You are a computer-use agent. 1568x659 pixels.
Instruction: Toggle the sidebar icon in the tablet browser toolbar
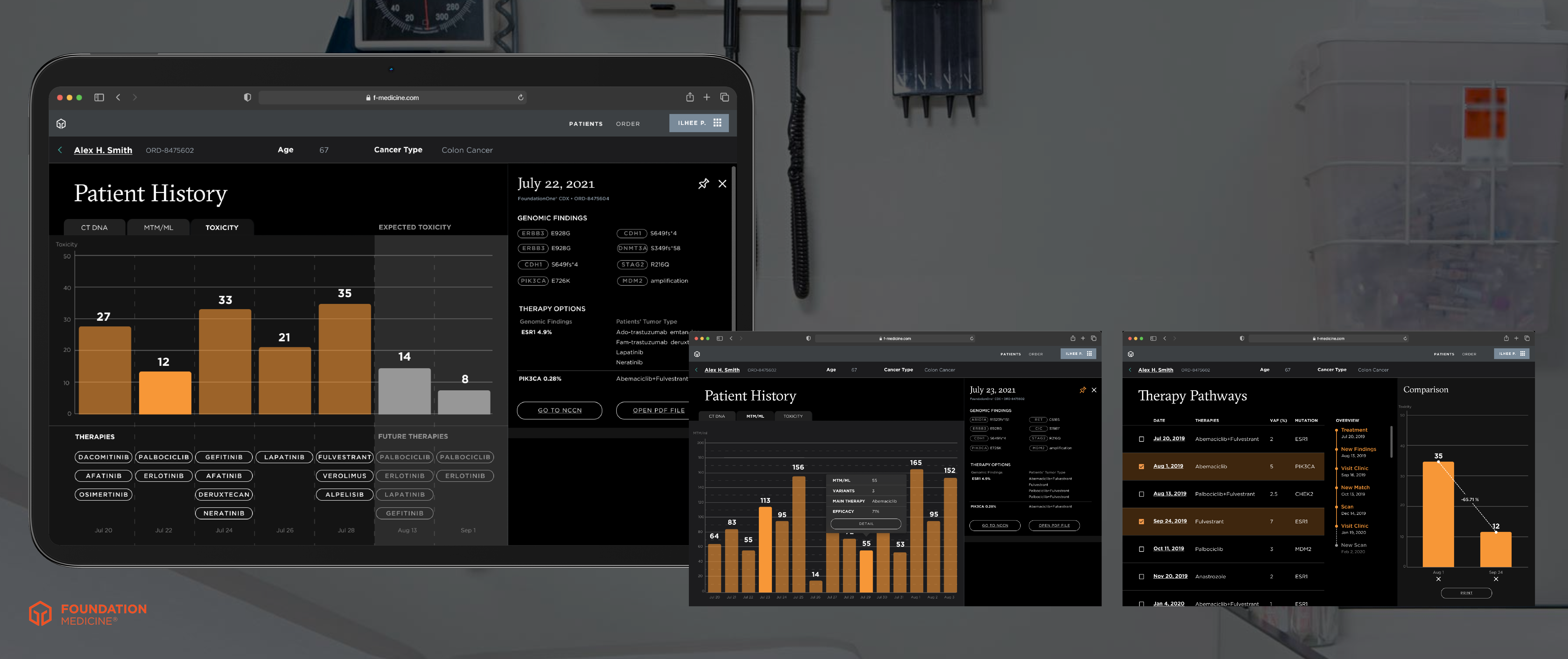[99, 97]
